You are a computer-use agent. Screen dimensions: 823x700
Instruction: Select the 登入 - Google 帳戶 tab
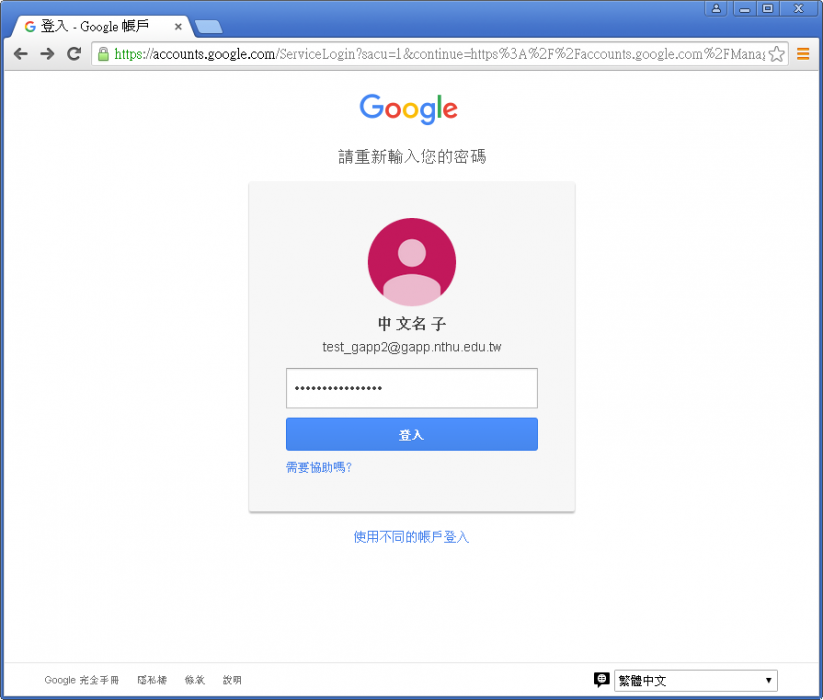pos(100,26)
